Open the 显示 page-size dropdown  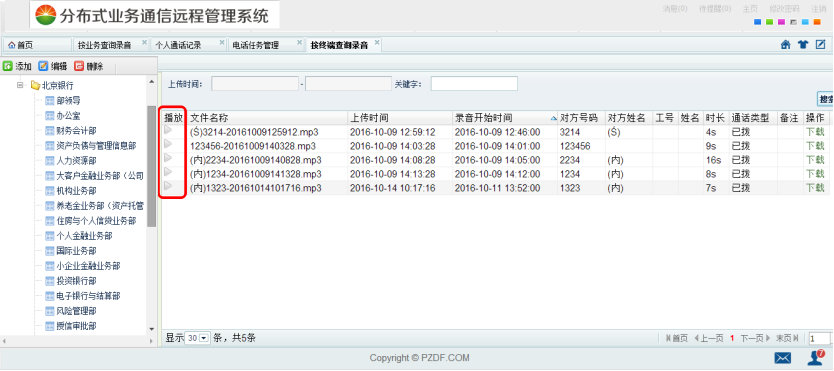[198, 338]
